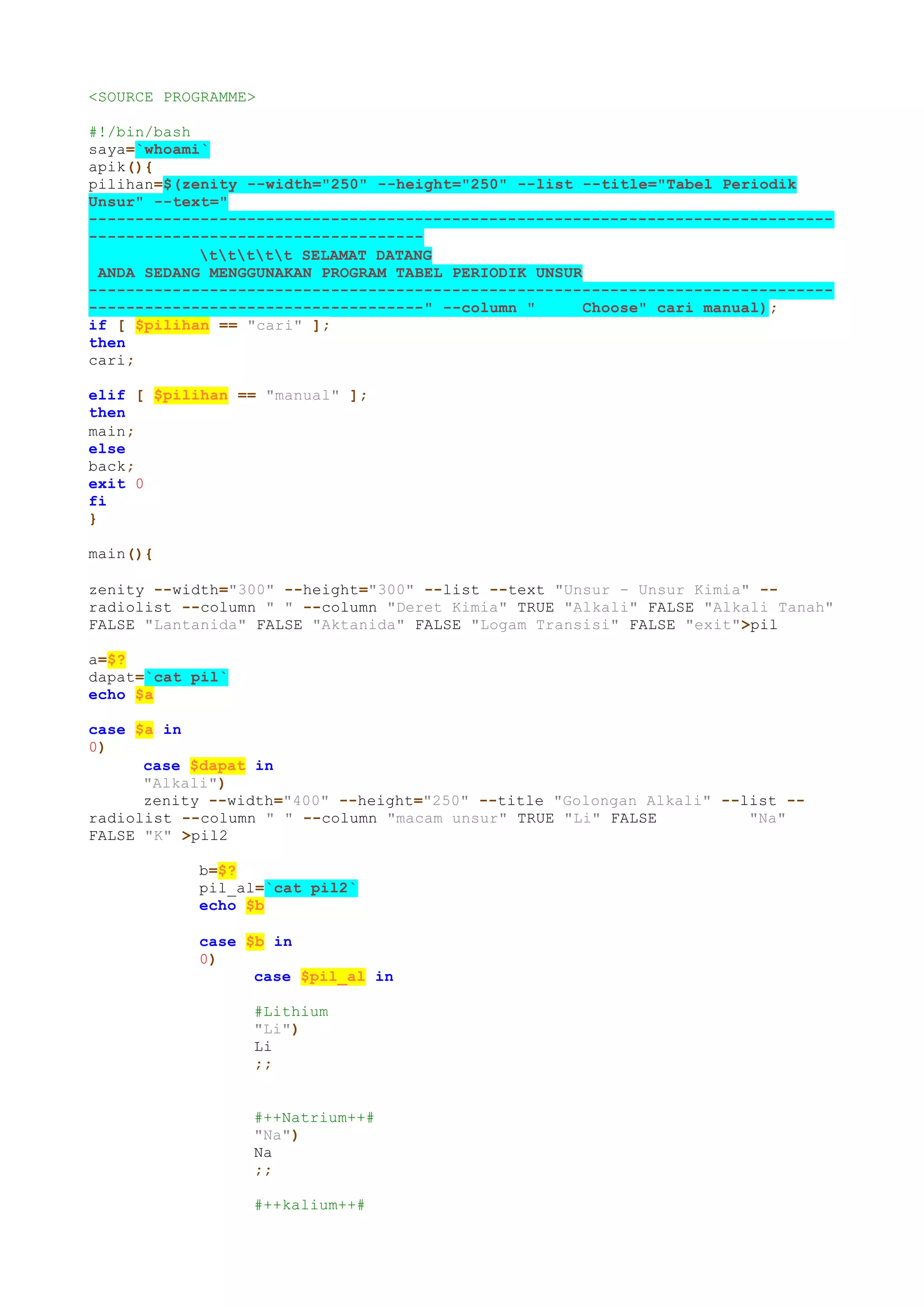Click the elif $pilihan == "manual" line
Screen dimensions: 924x1307
click(227, 396)
